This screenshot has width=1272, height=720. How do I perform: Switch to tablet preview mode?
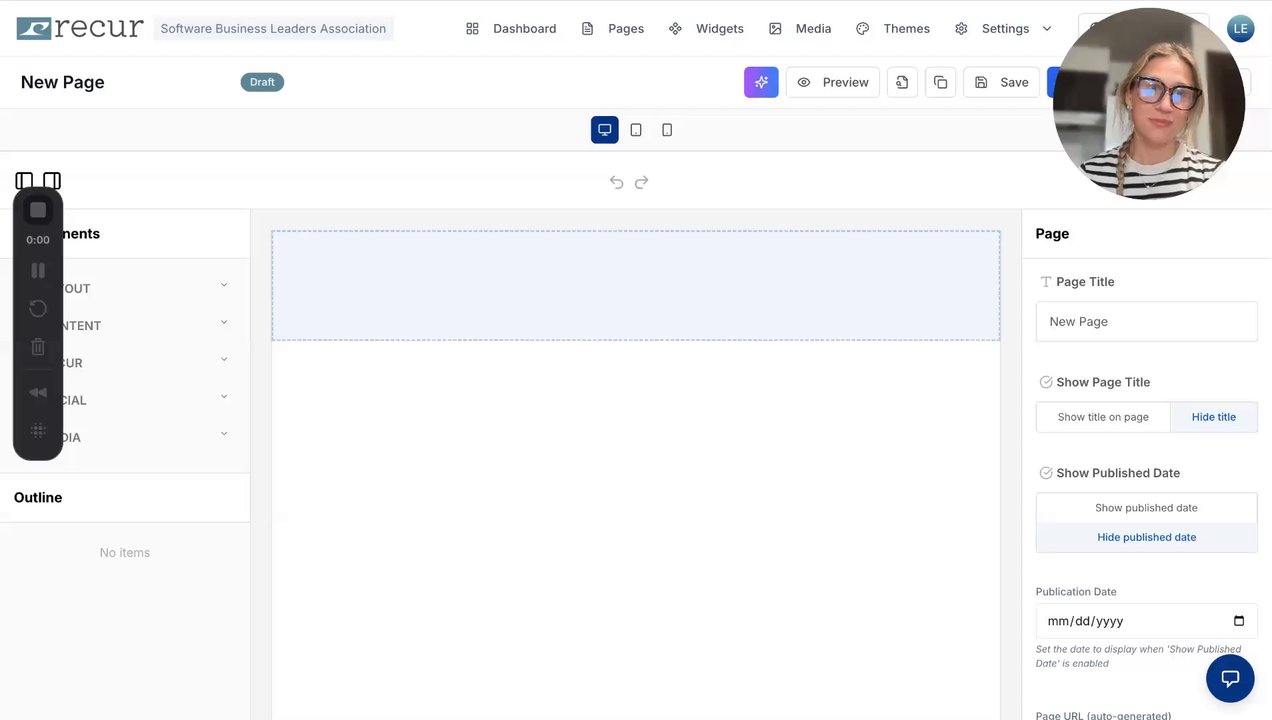[x=636, y=130]
